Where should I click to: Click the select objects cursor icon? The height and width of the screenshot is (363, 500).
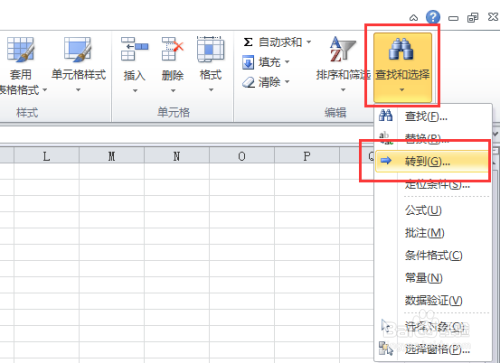click(386, 326)
